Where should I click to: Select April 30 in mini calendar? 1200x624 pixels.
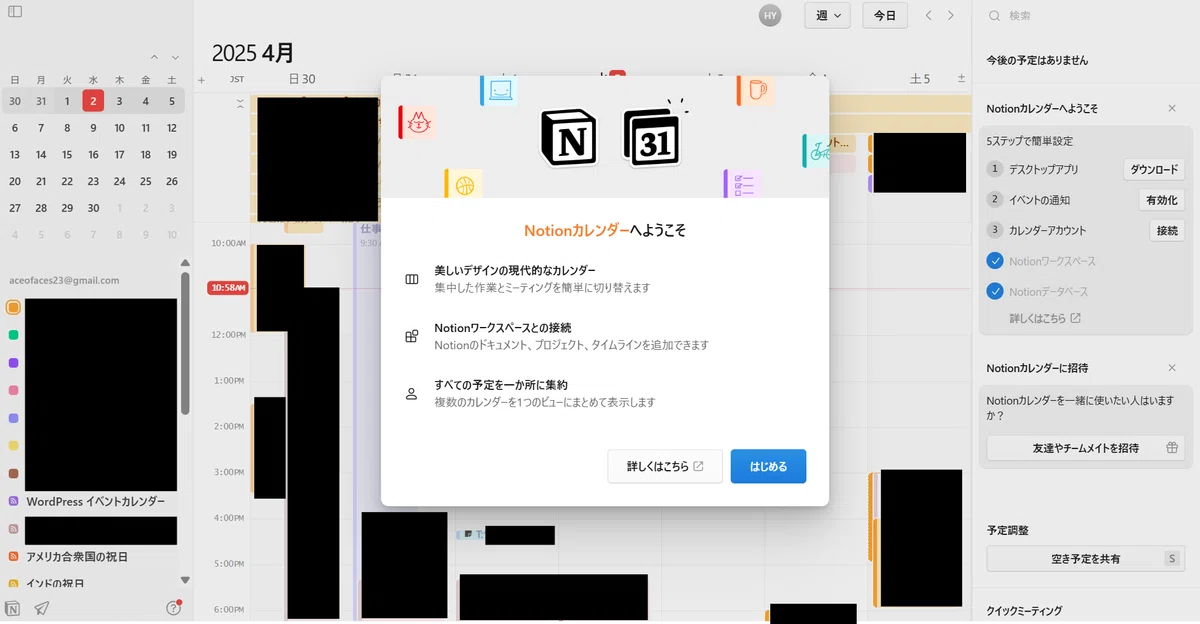click(x=93, y=208)
